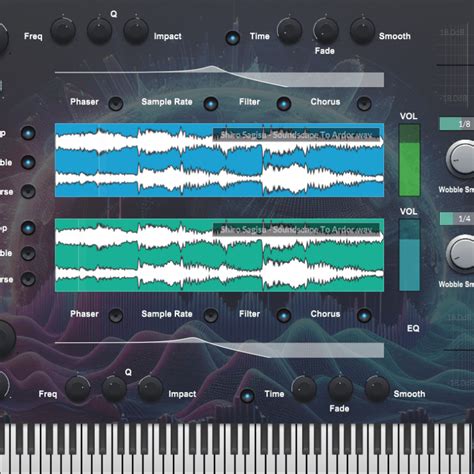The height and width of the screenshot is (474, 474).
Task: Disable the lower Chorus effect button
Action: point(364,315)
